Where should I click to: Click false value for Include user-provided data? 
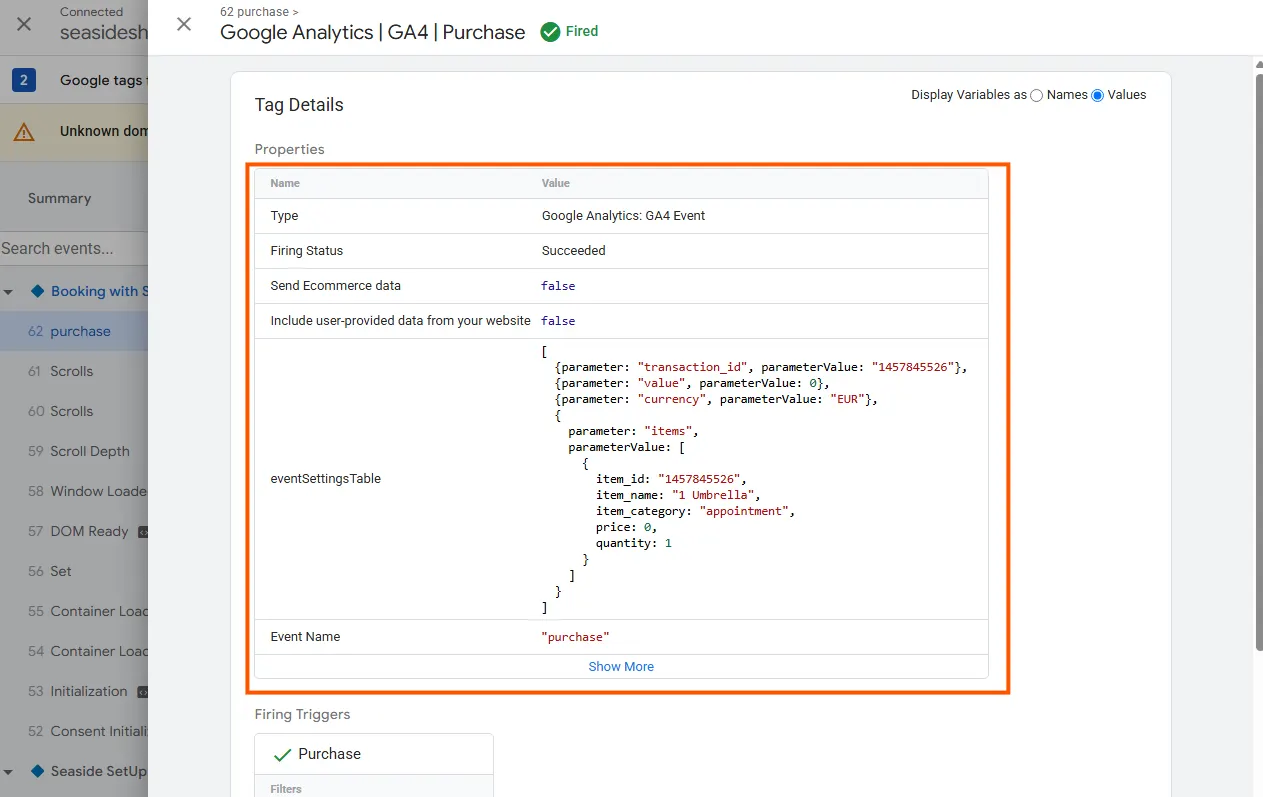[558, 321]
